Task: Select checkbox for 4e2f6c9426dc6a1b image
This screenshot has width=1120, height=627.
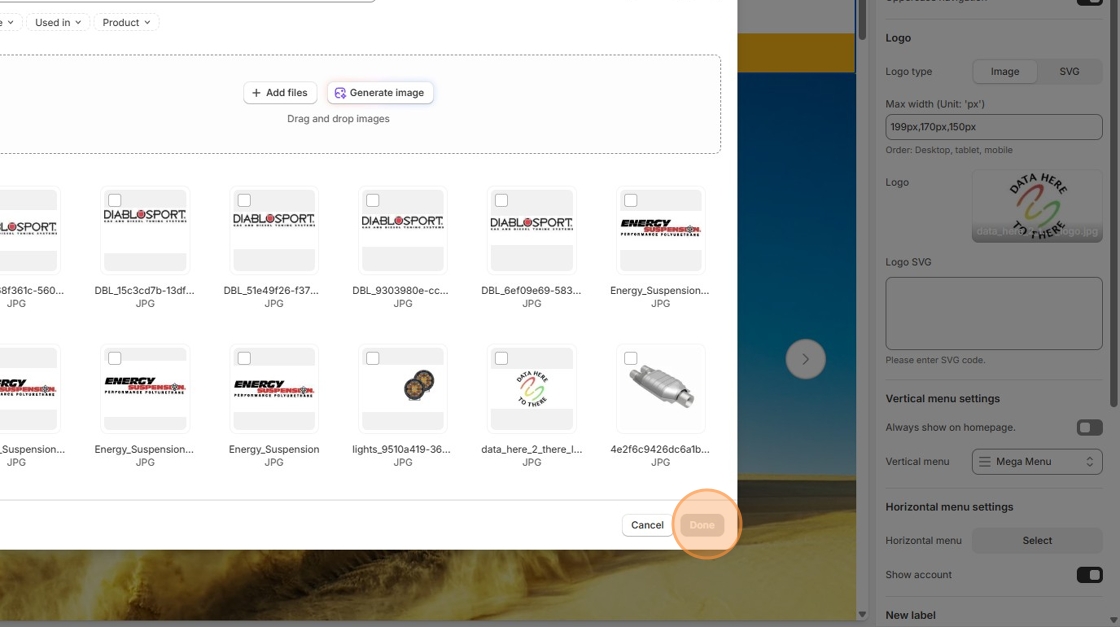Action: (x=631, y=358)
